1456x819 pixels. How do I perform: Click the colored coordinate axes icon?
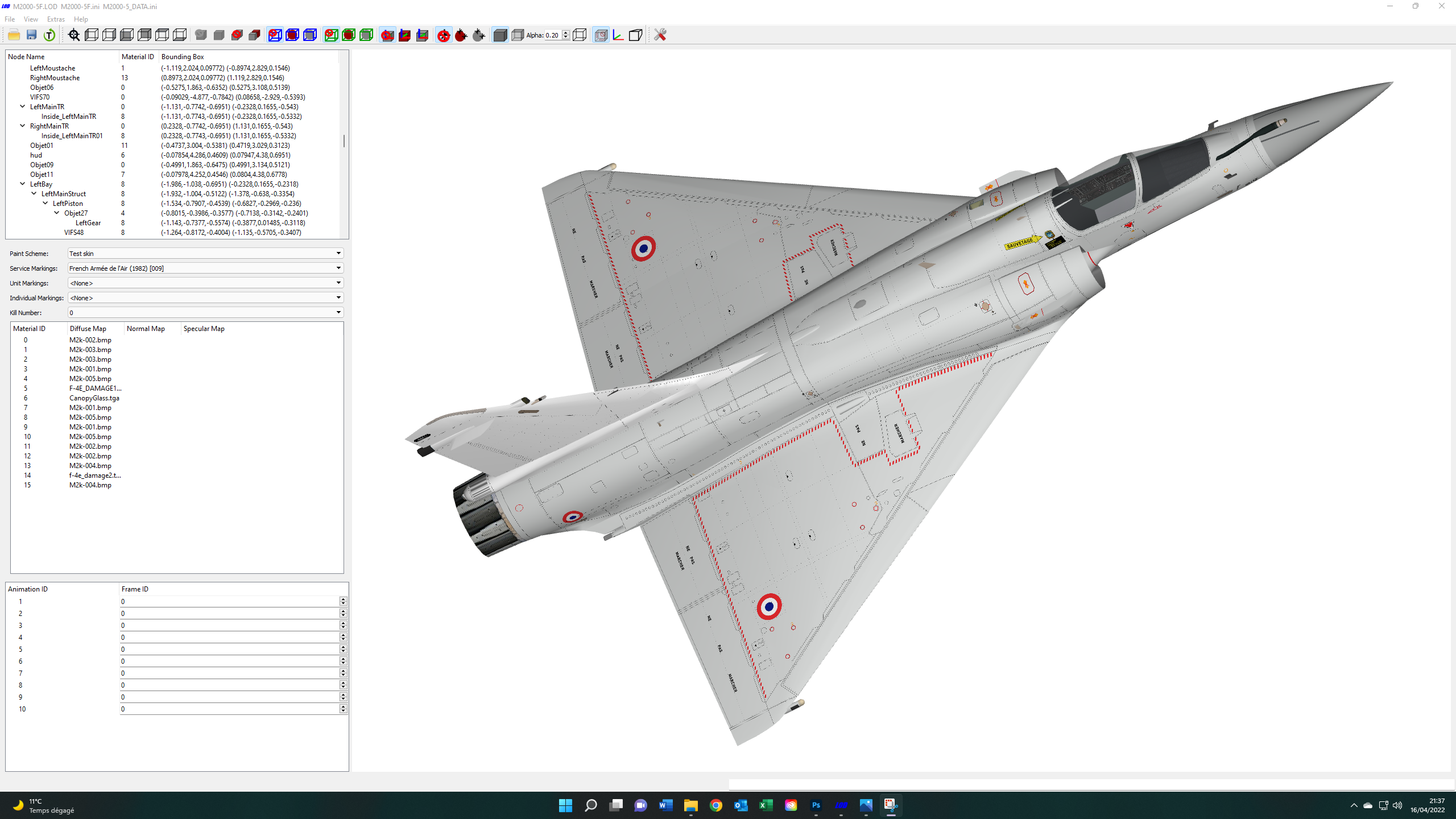pos(618,35)
